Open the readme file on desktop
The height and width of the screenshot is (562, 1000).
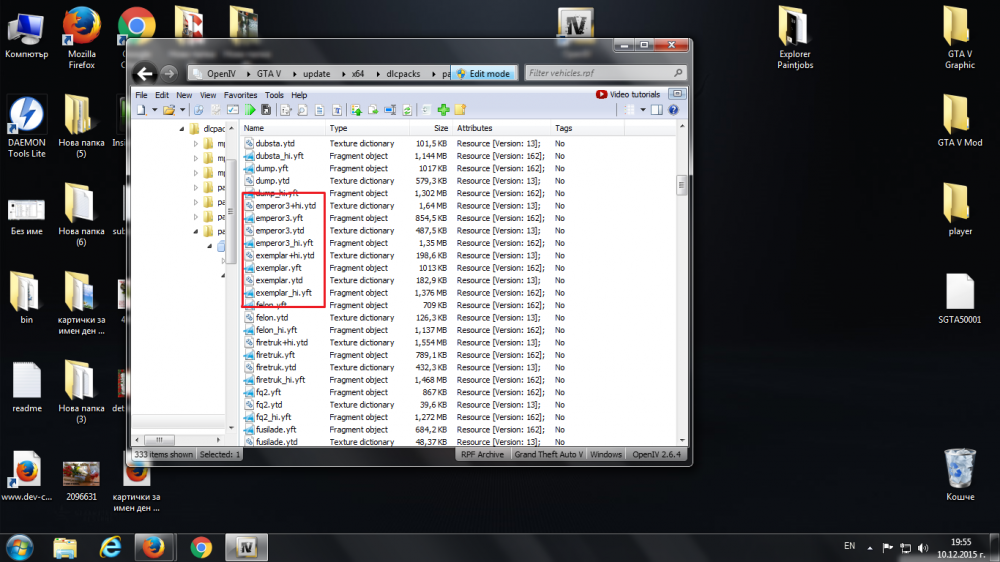point(27,387)
